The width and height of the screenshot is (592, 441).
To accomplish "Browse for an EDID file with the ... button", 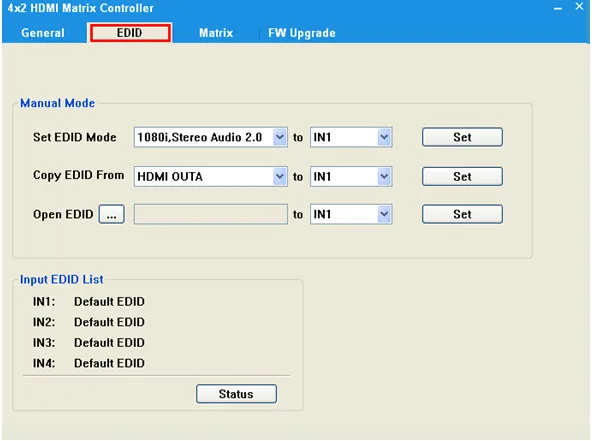I will (x=111, y=214).
